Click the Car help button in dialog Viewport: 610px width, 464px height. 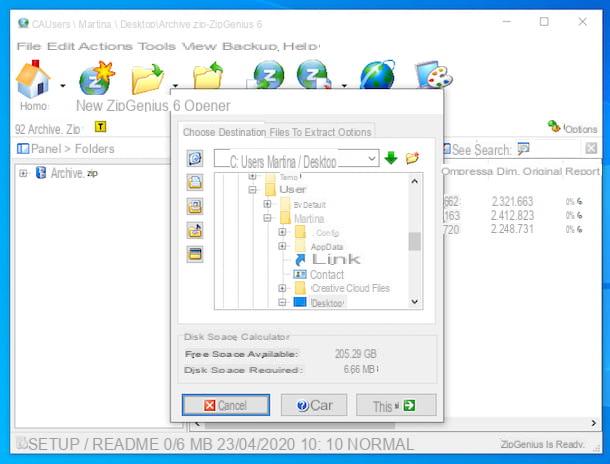(314, 405)
